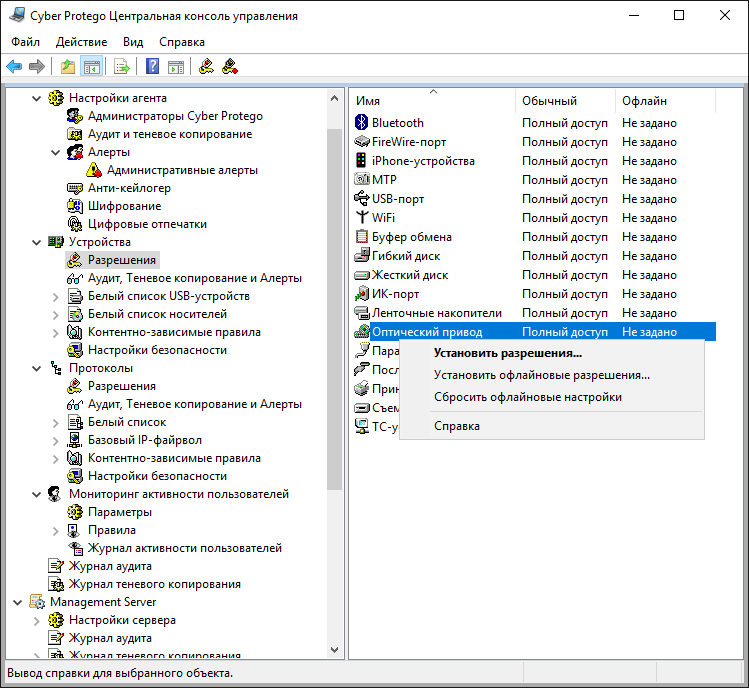The width and height of the screenshot is (749, 688).
Task: Expand Белый список носителей node
Action: [x=55, y=315]
